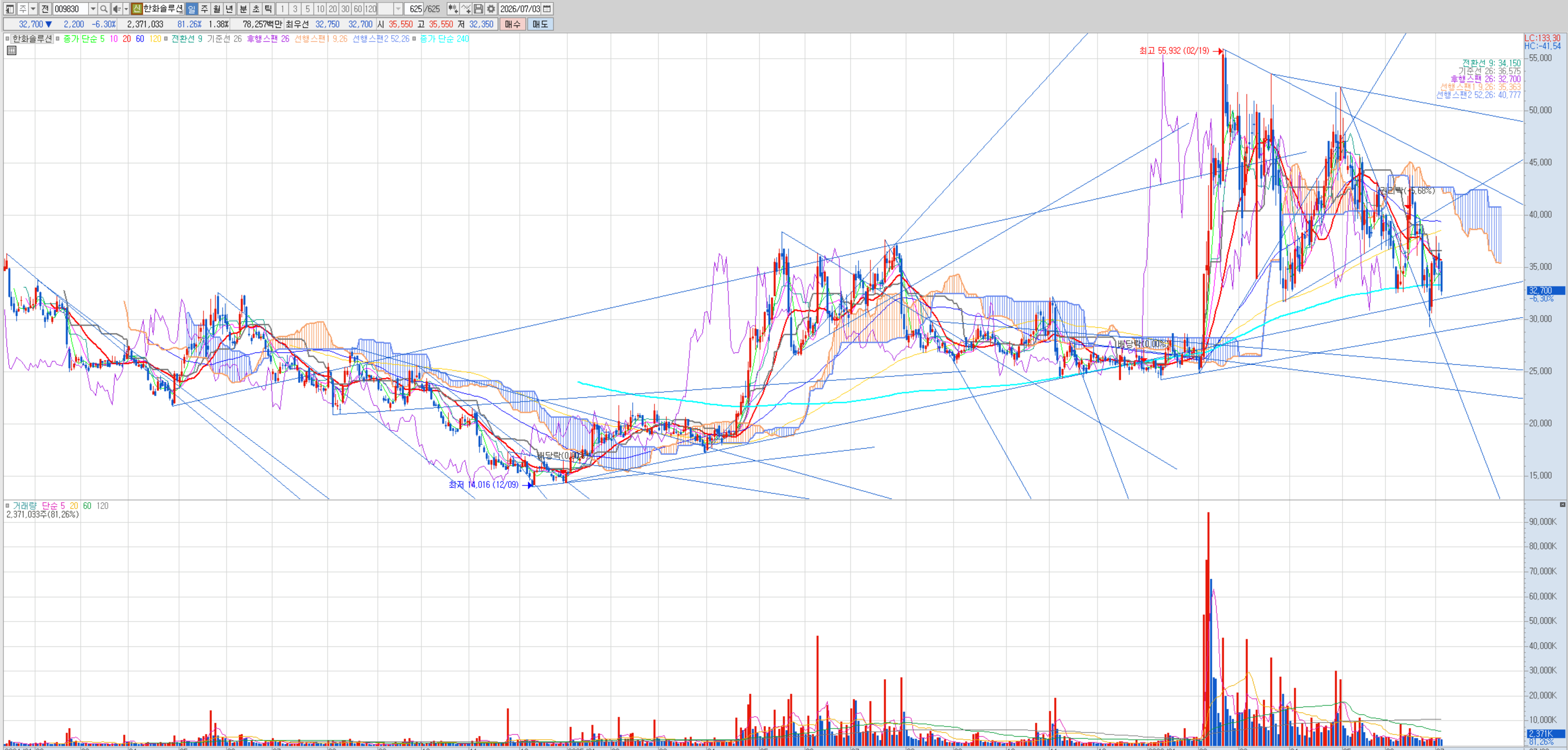Toggle square marker before 종가 단순 moving averages
This screenshot has width=1568, height=750.
click(58, 38)
